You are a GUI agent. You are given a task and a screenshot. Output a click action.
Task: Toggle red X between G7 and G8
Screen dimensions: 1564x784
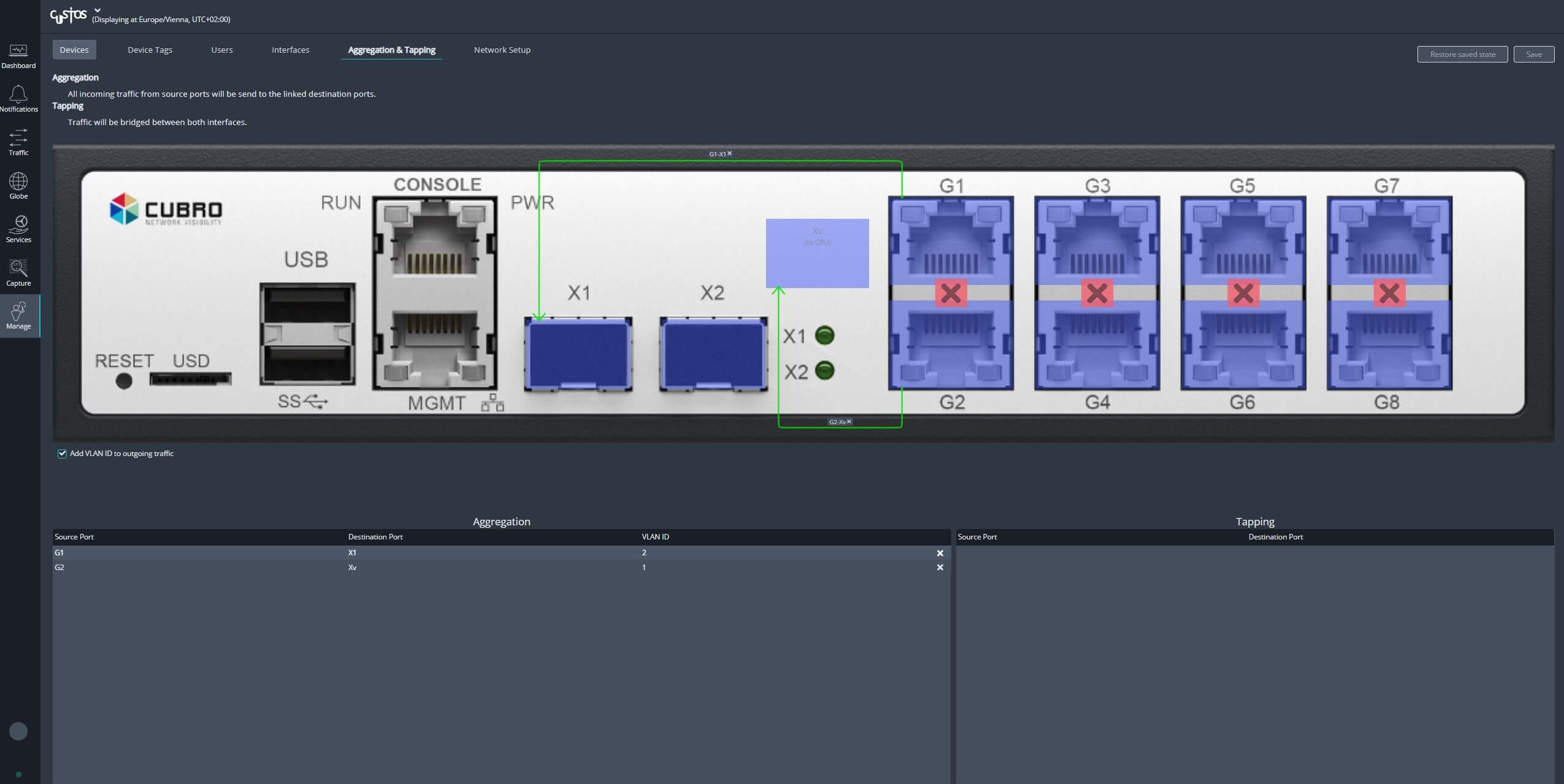1389,293
